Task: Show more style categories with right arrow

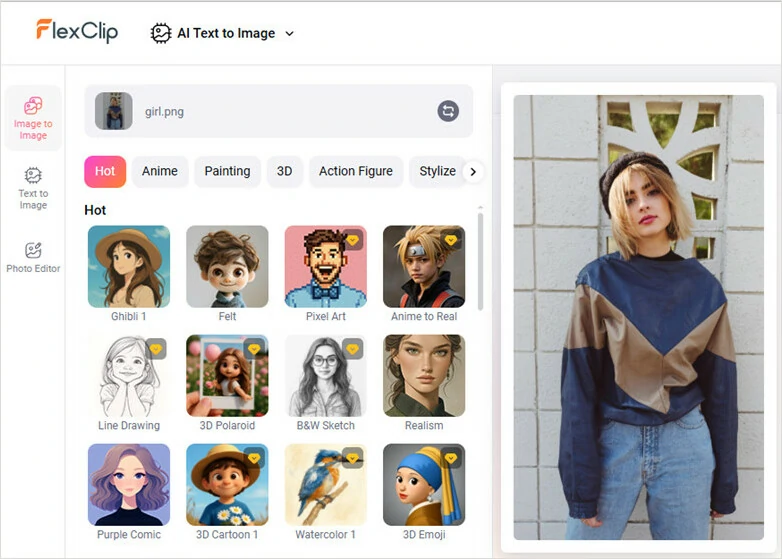Action: point(473,172)
